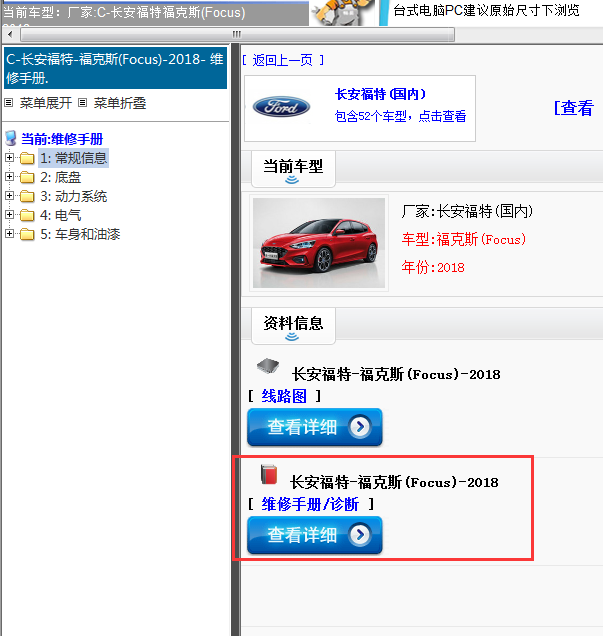Screen dimensions: 603x636
Task: Expand the 常规信息 tree node
Action: (x=9, y=157)
